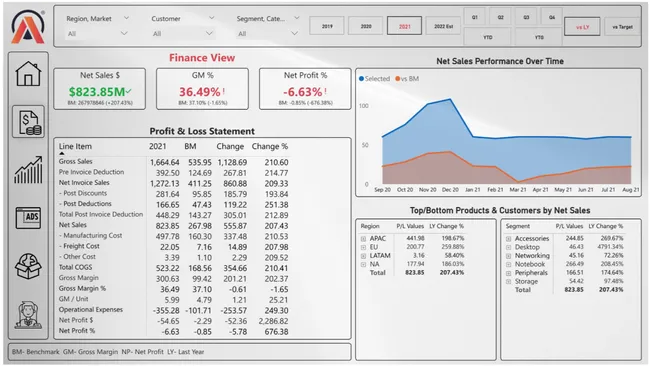The image size is (650, 366).
Task: Click the green checkmark beside Net Sales value
Action: 129,91
